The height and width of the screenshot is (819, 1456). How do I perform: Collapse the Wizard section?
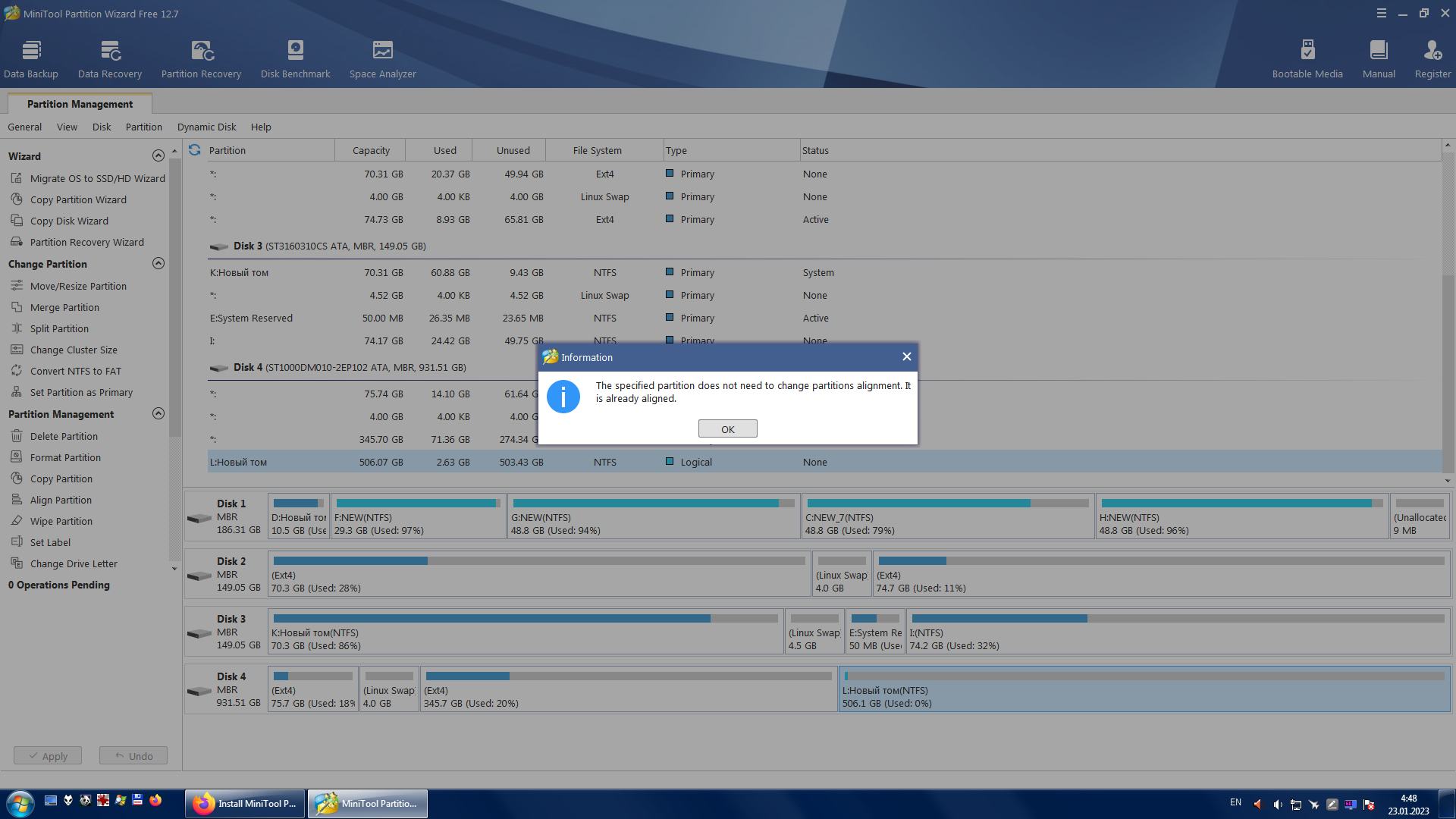(158, 155)
